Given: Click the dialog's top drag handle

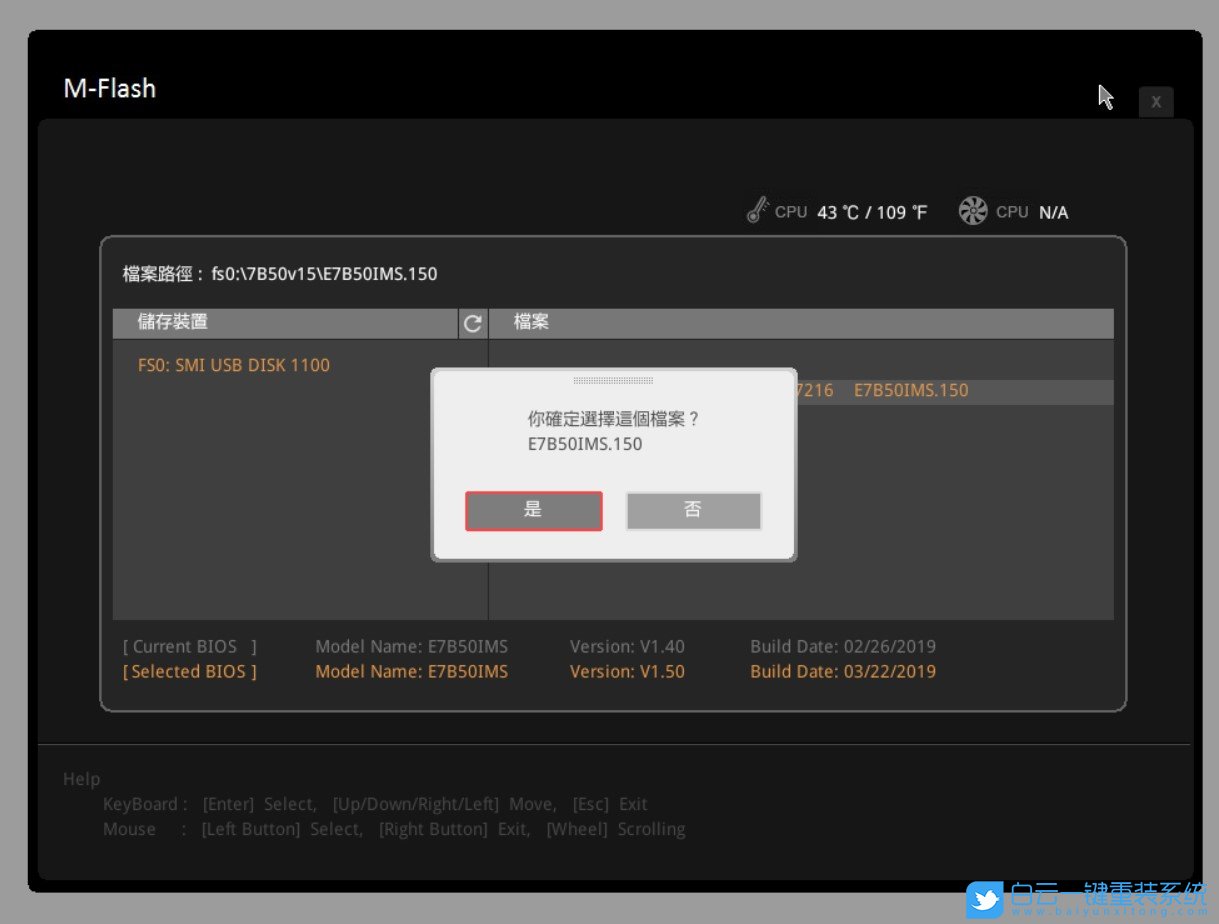Looking at the screenshot, I should (x=613, y=381).
